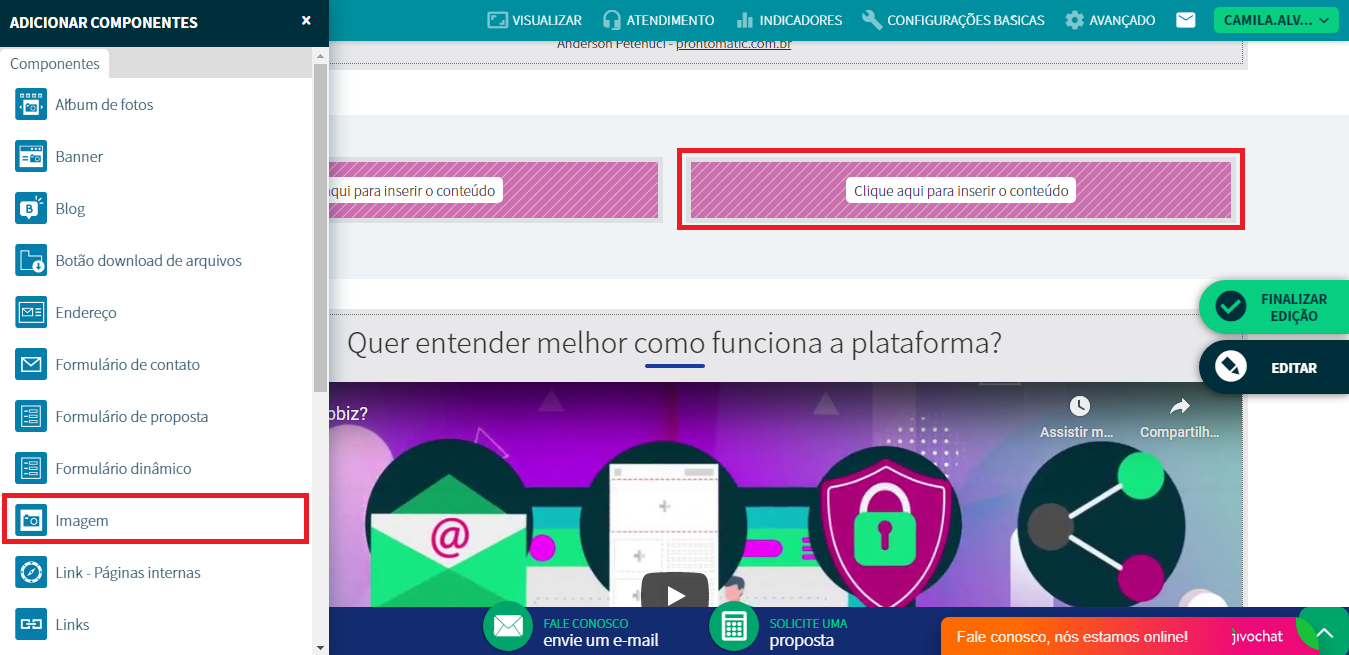Image resolution: width=1349 pixels, height=655 pixels.
Task: Close the Adicionar Componentes panel
Action: [x=306, y=21]
